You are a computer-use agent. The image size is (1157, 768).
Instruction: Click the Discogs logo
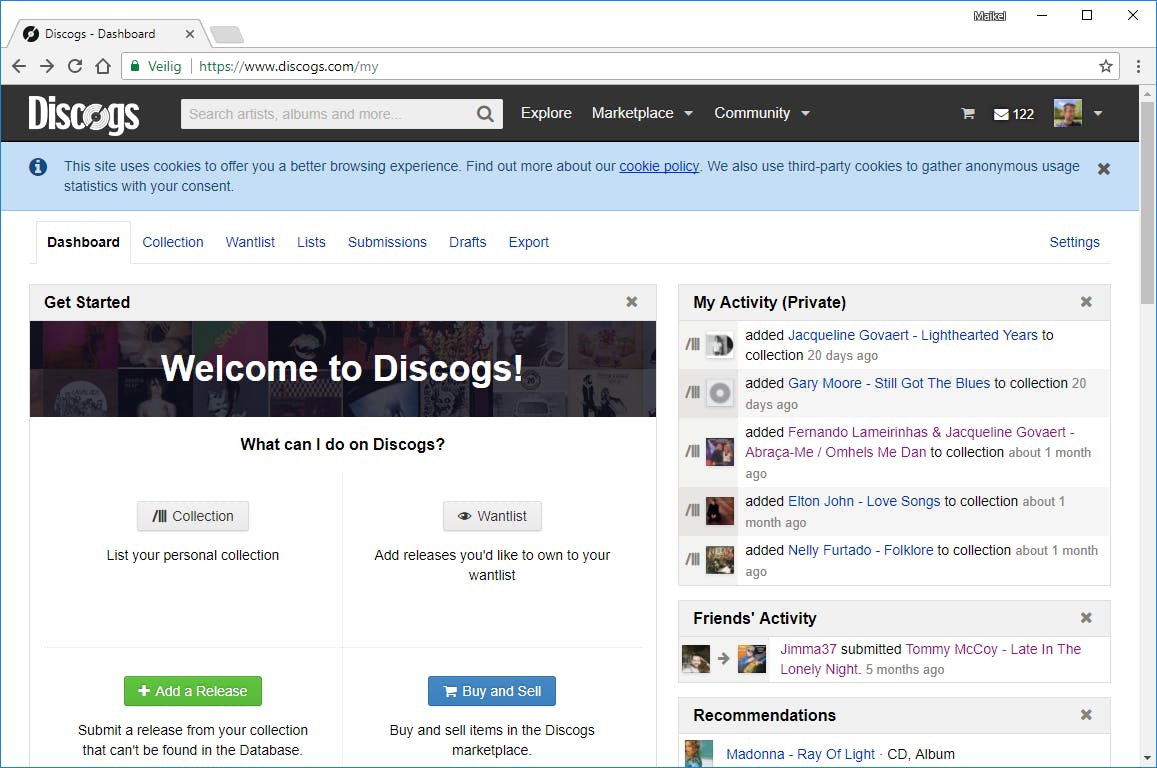point(83,114)
